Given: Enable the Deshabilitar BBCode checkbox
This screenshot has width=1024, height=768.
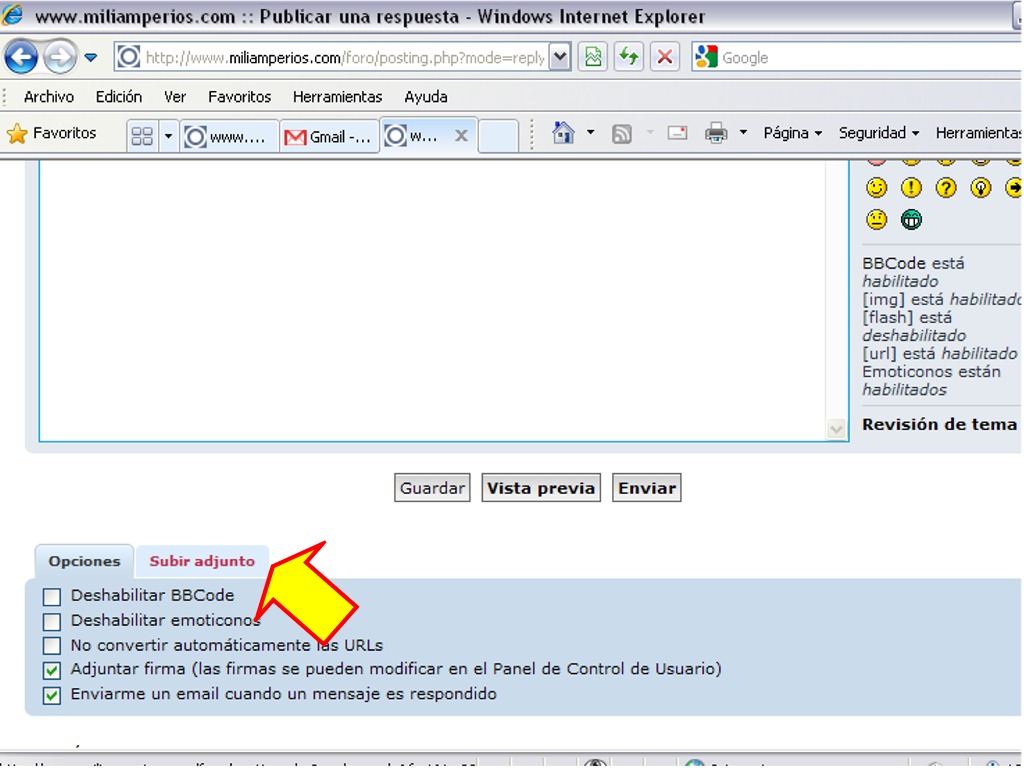Looking at the screenshot, I should tap(52, 597).
